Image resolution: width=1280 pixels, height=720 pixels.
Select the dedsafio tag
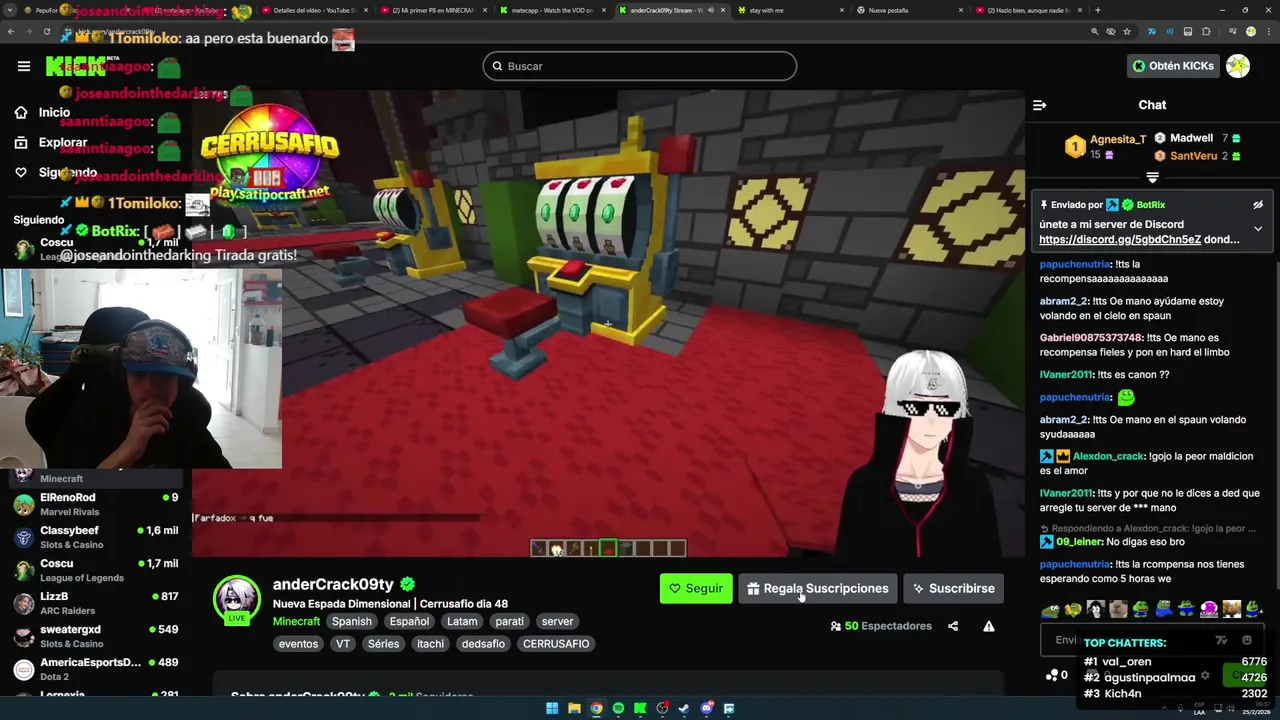pyautogui.click(x=483, y=644)
